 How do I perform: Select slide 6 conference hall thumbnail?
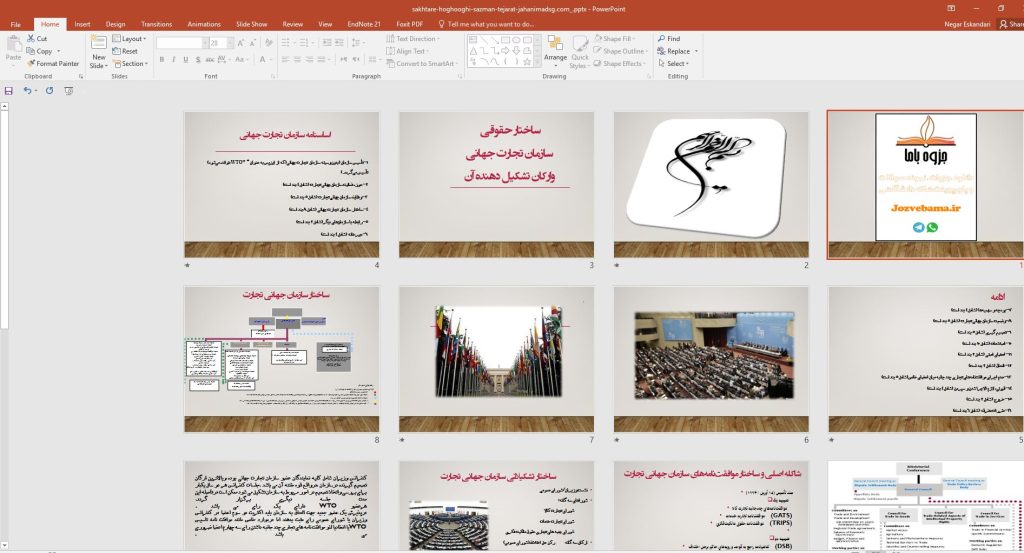pos(711,360)
